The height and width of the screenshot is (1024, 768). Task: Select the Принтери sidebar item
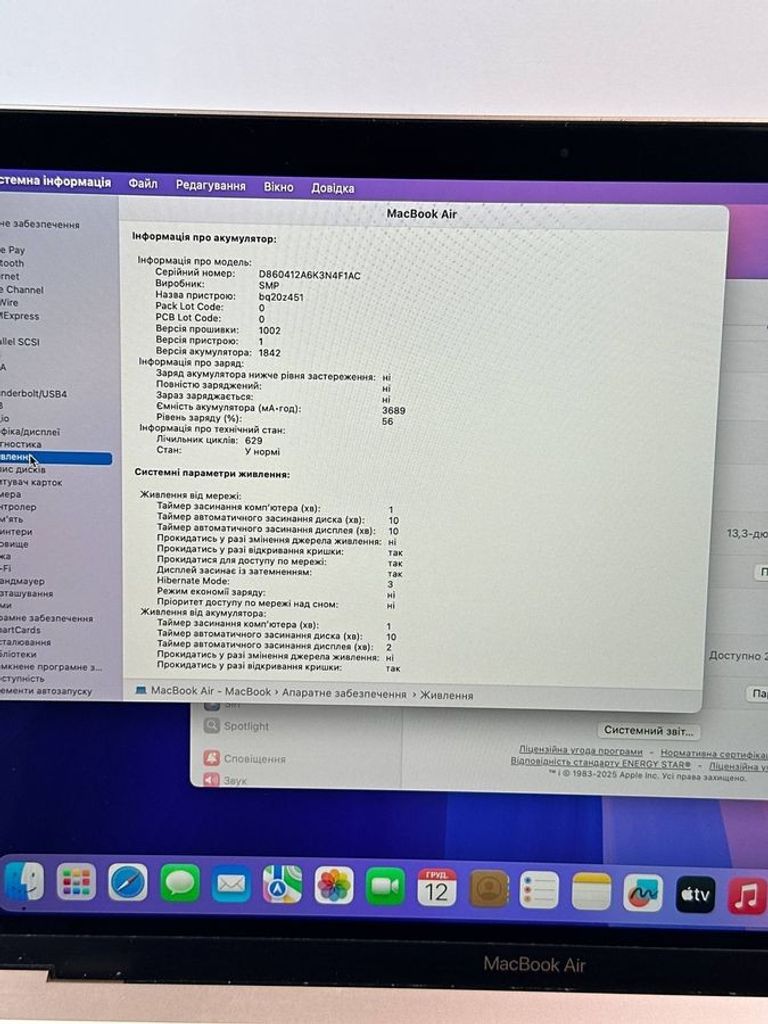(x=16, y=532)
